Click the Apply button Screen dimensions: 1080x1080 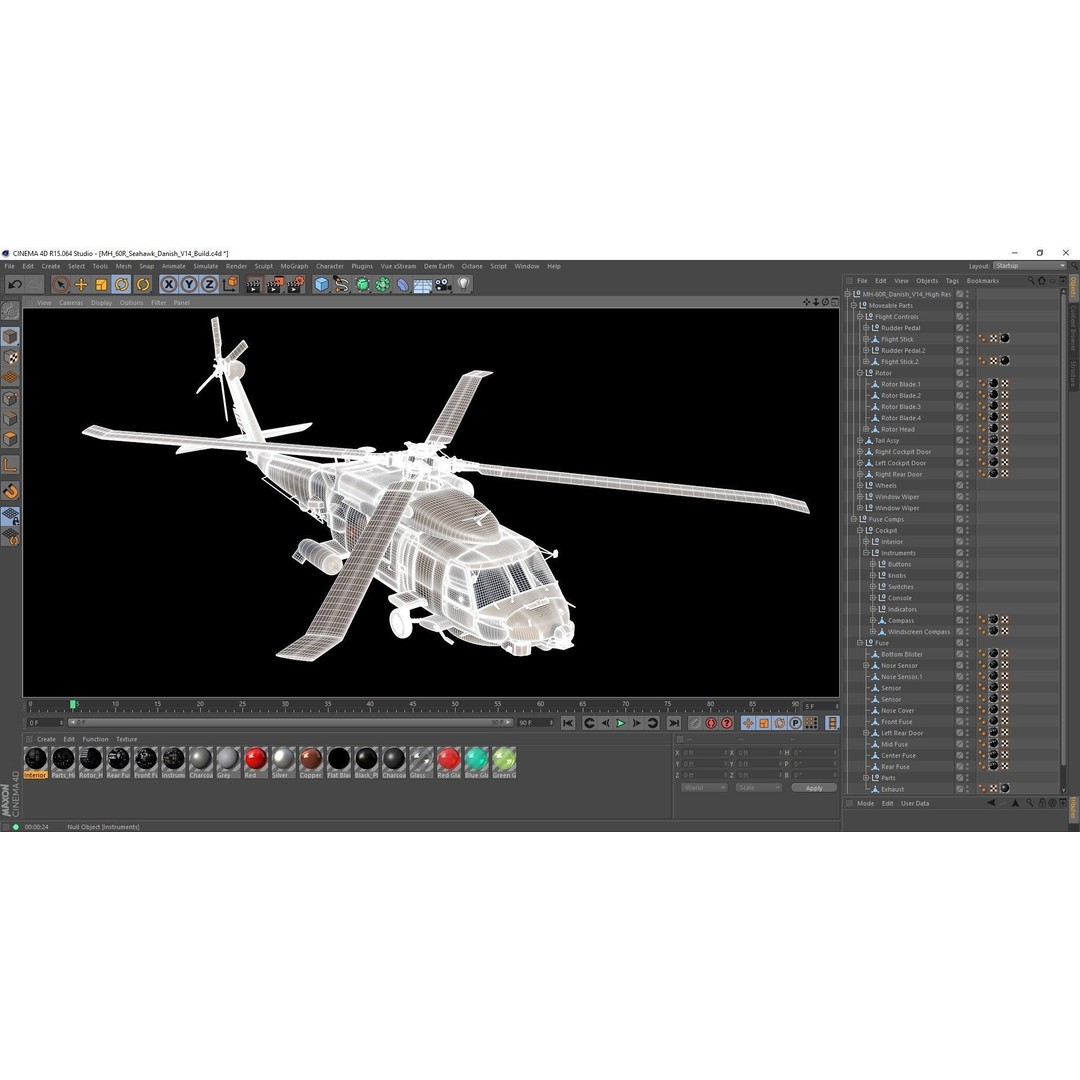814,788
